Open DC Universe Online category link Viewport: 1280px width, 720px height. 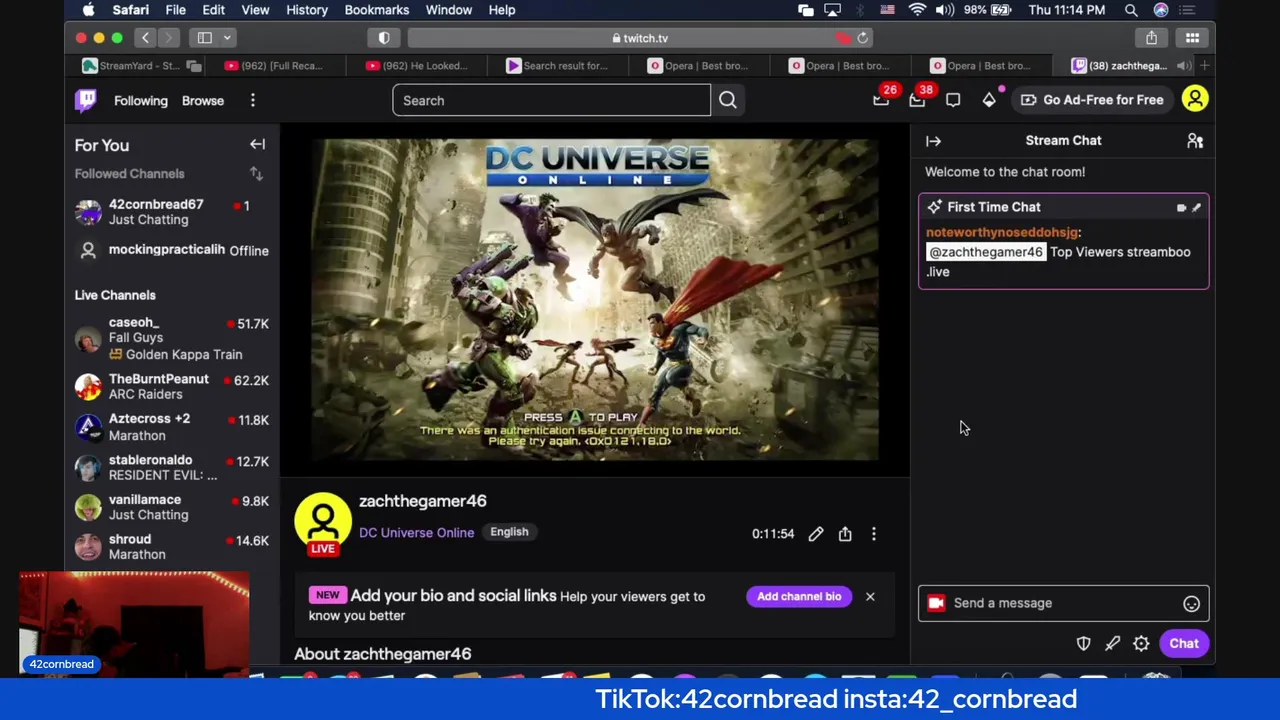click(416, 533)
